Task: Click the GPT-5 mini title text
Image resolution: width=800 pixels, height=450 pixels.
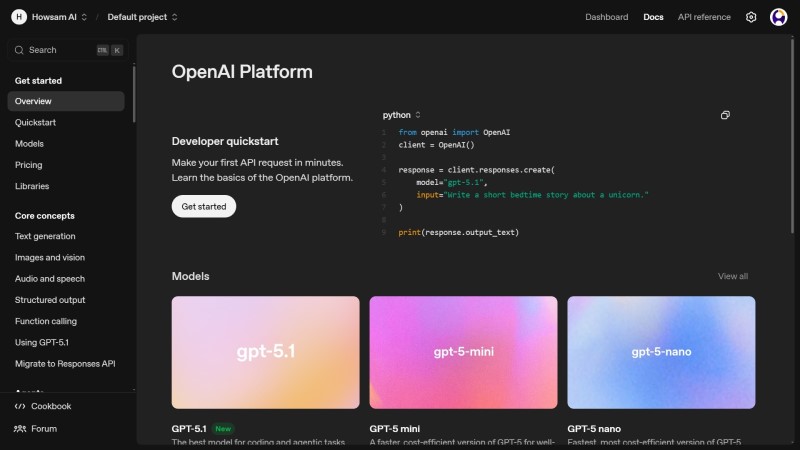Action: point(394,429)
